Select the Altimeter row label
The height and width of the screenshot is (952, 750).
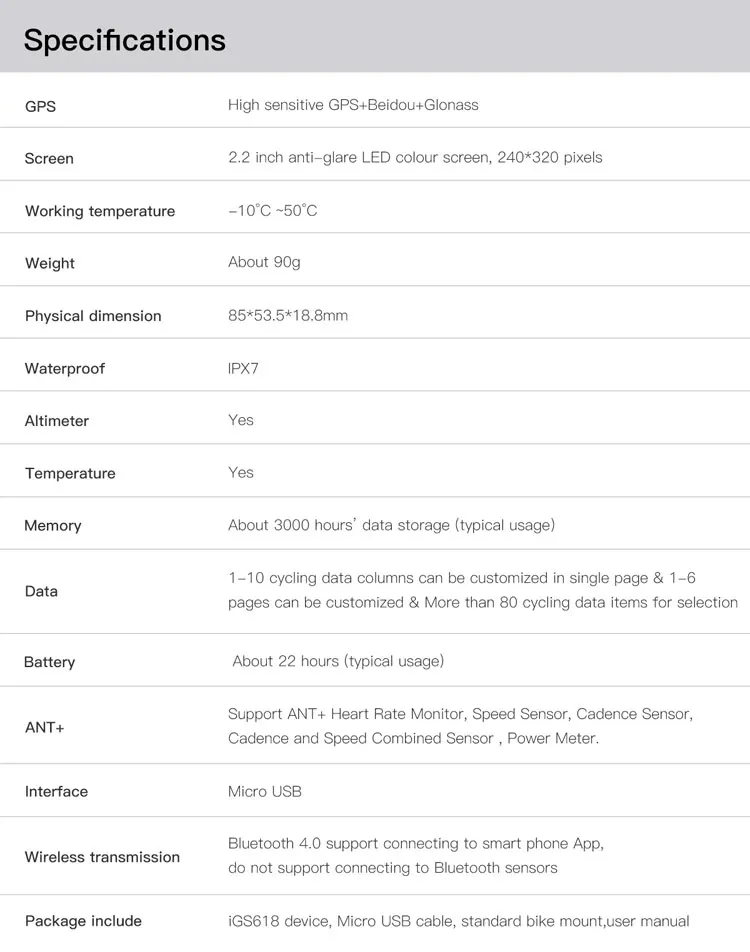57,421
